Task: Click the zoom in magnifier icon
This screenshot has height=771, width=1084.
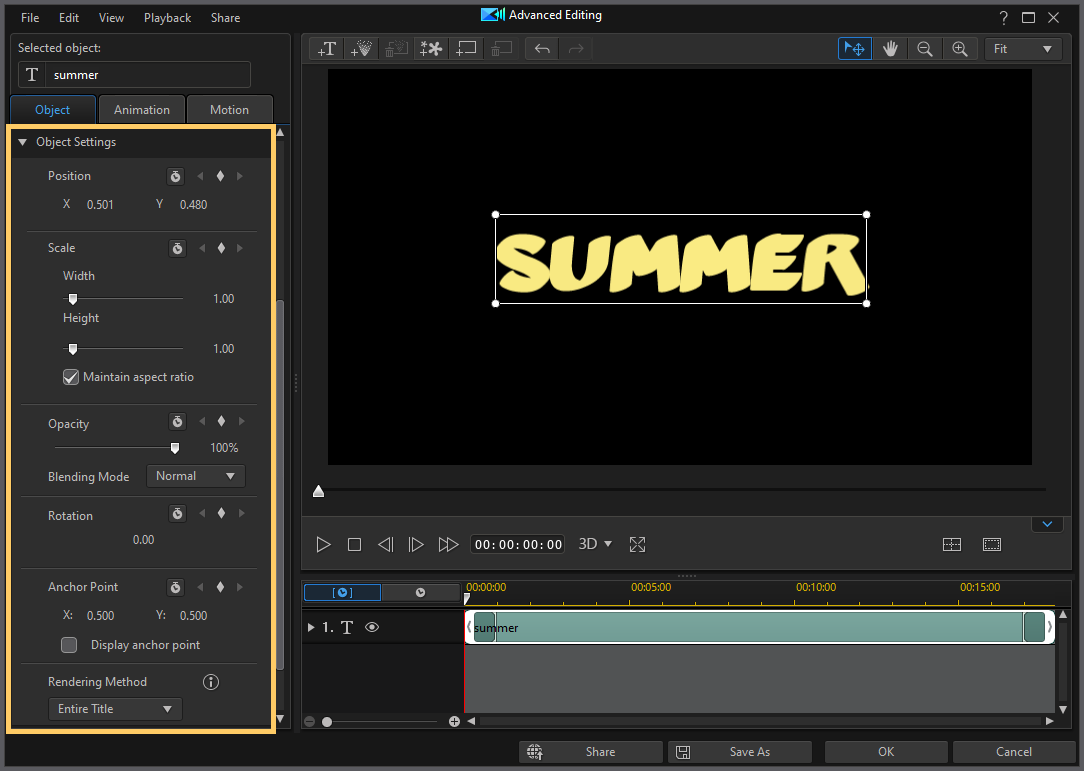Action: (961, 48)
